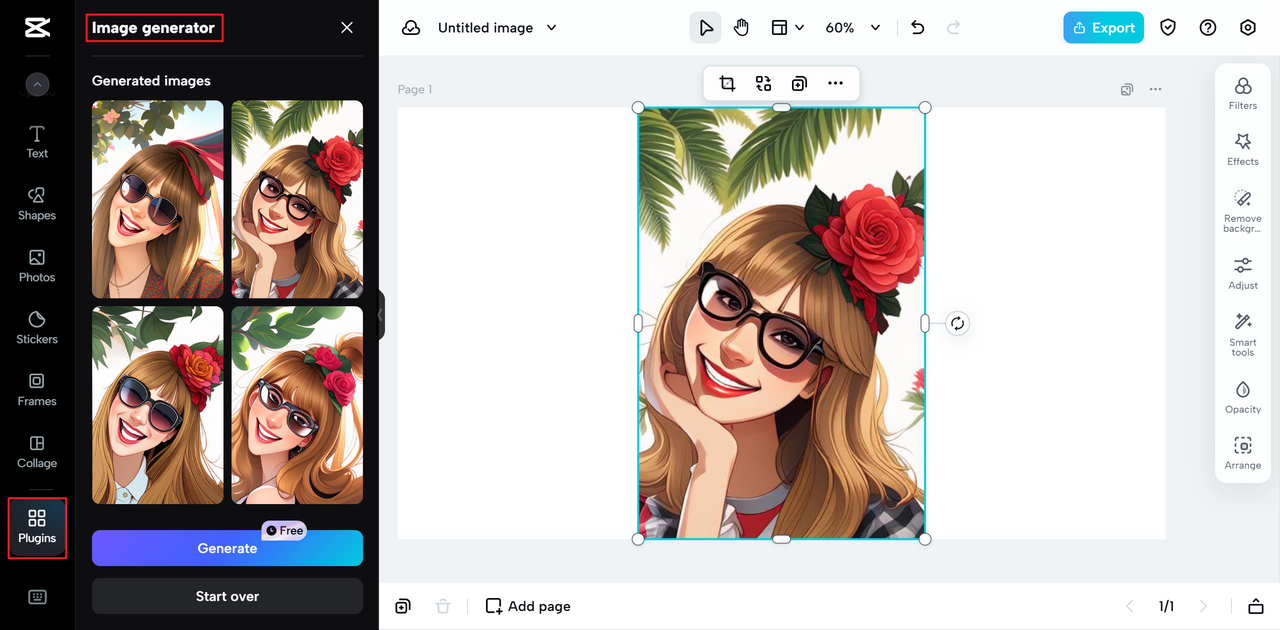Open the Photos panel
Viewport: 1280px width, 630px height.
click(37, 265)
